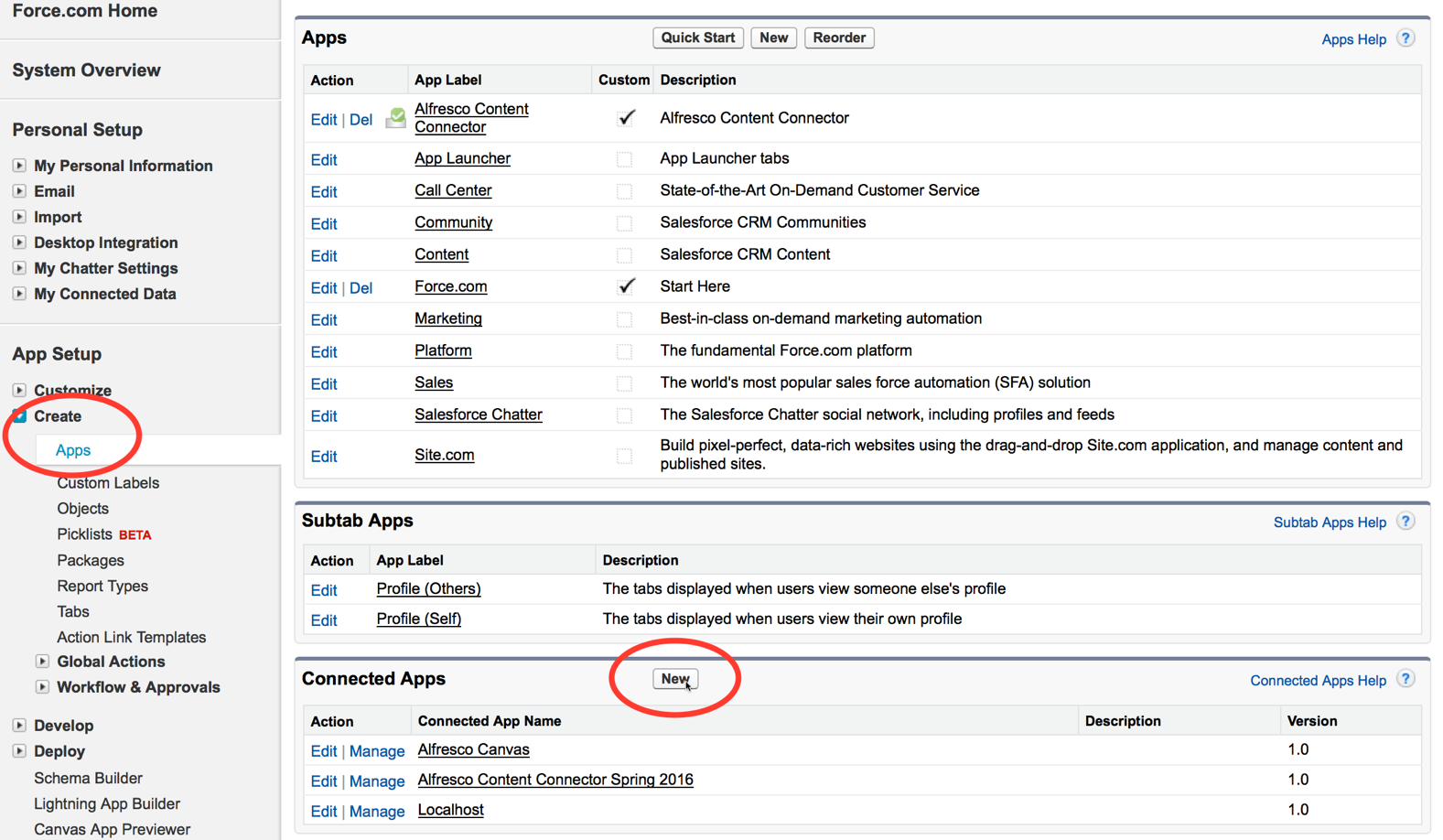1443x840 pixels.
Task: Click the Apps Help question mark icon
Action: (1405, 38)
